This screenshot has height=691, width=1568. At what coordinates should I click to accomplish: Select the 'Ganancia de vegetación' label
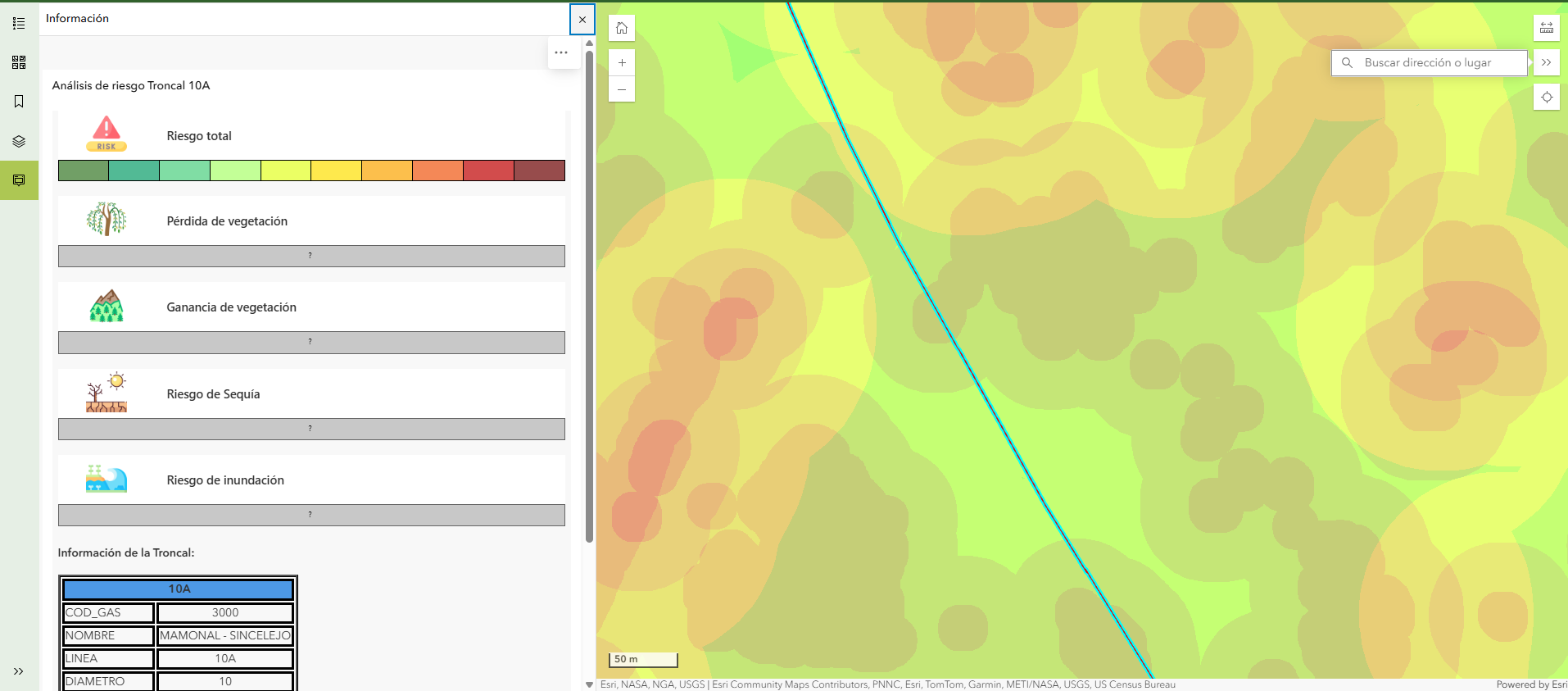tap(232, 307)
